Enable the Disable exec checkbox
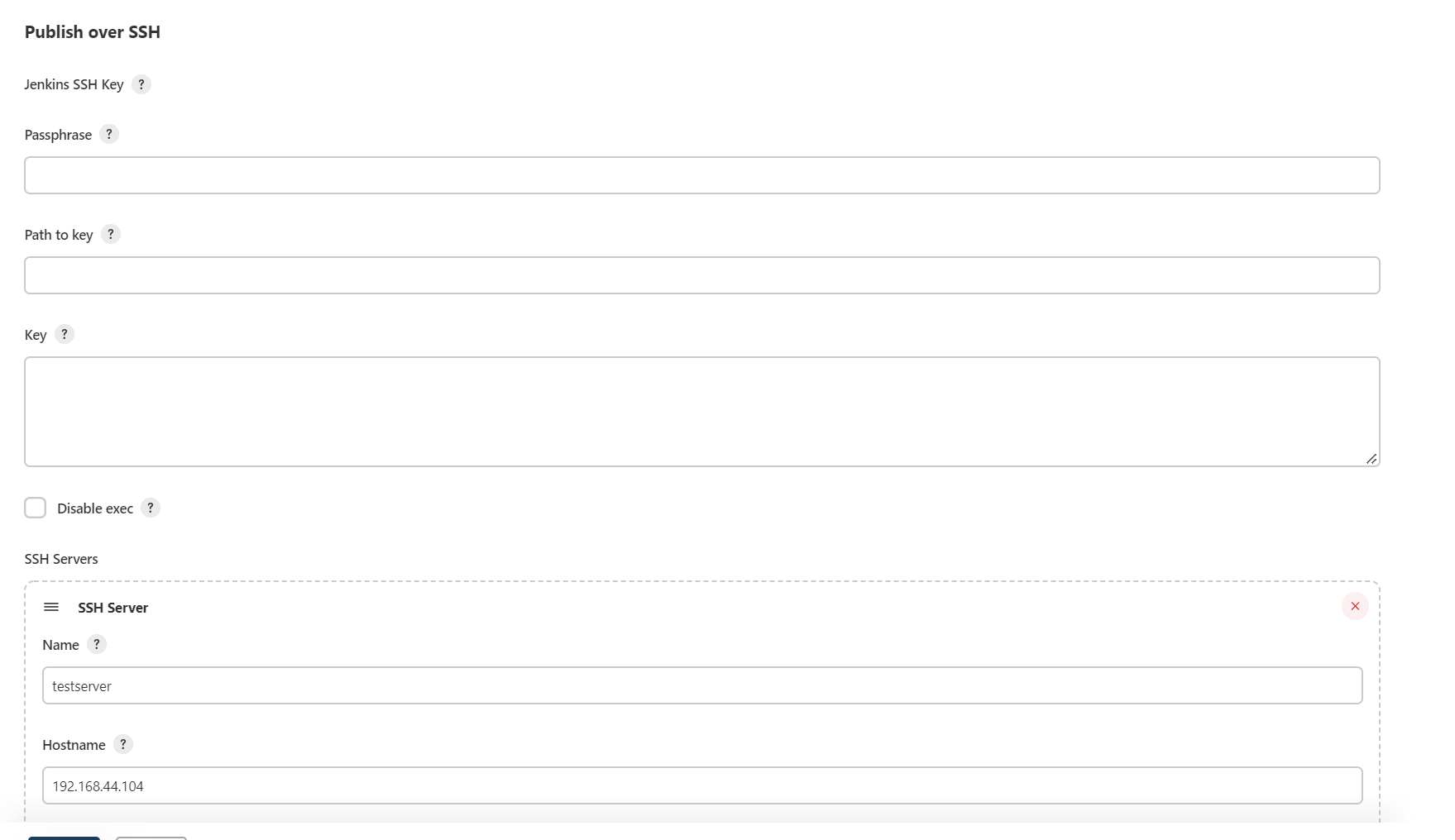 tap(36, 508)
